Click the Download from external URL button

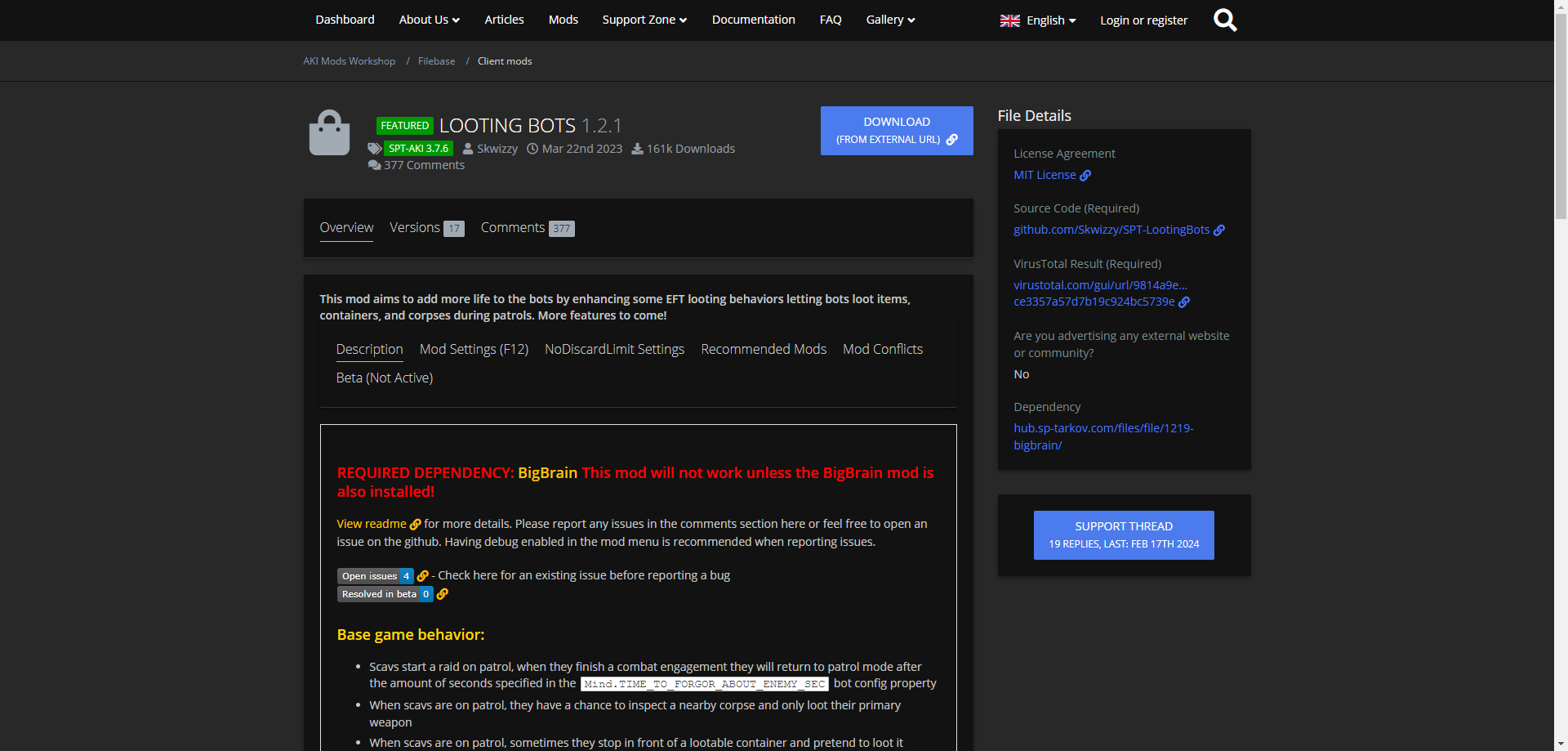[897, 131]
